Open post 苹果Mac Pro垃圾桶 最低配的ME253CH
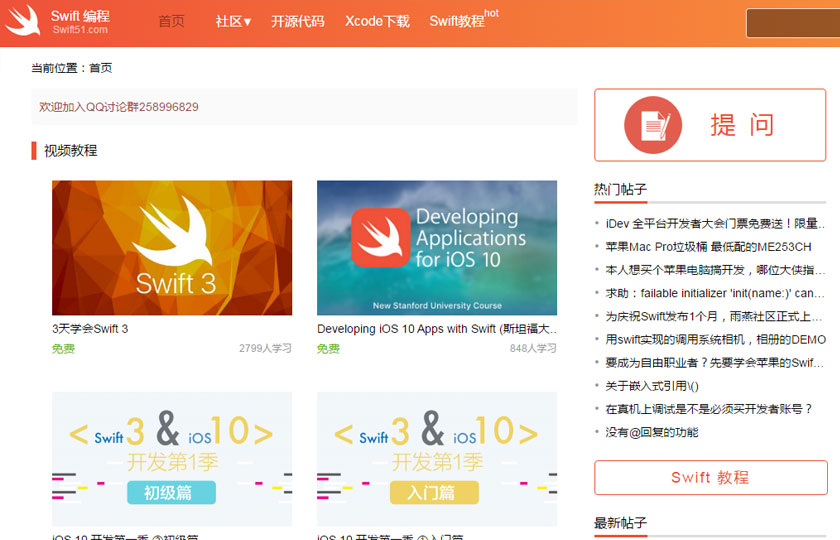The width and height of the screenshot is (840, 540). click(x=708, y=247)
